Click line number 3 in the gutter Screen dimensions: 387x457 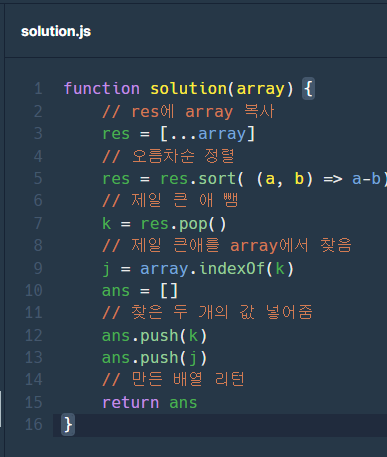tap(38, 133)
